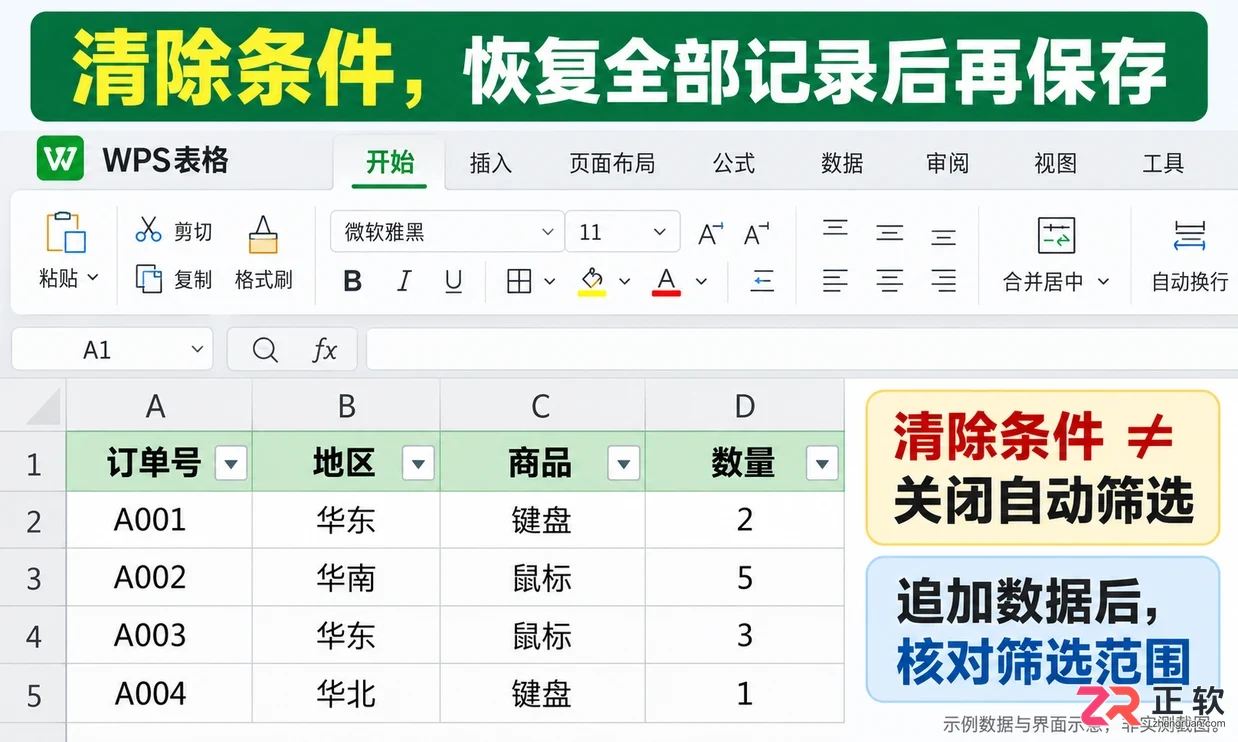Click the magnifier icon beside fx
The height and width of the screenshot is (742, 1238).
pyautogui.click(x=265, y=350)
